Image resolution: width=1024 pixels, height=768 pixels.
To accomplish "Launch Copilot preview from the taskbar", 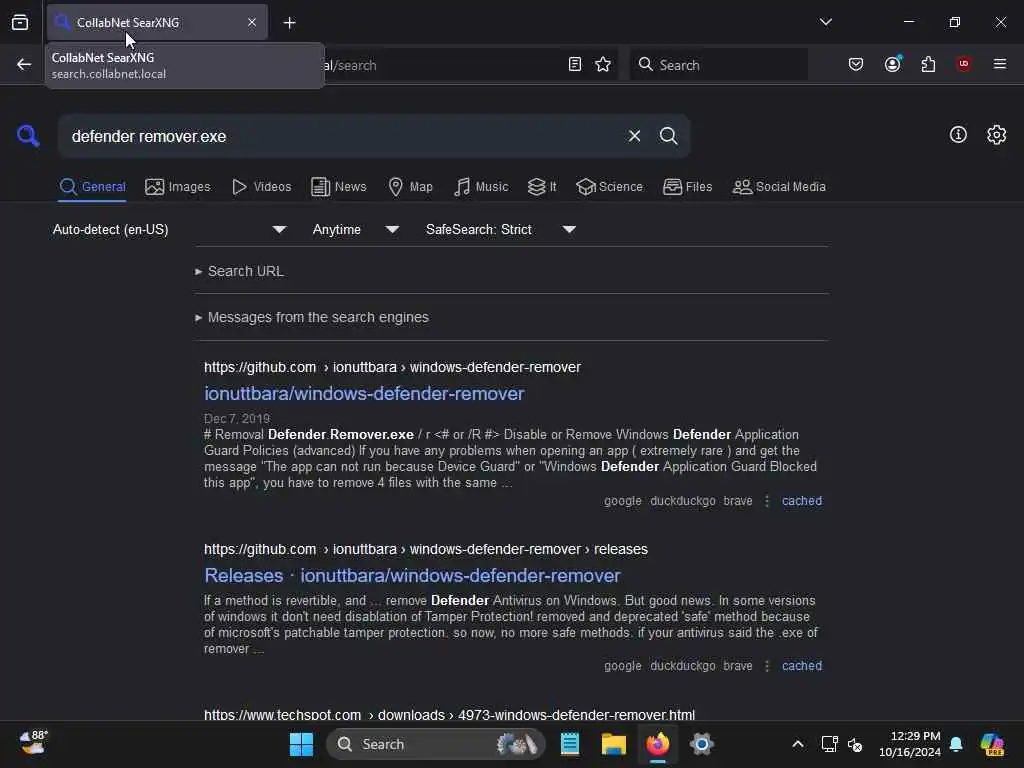I will (x=993, y=744).
